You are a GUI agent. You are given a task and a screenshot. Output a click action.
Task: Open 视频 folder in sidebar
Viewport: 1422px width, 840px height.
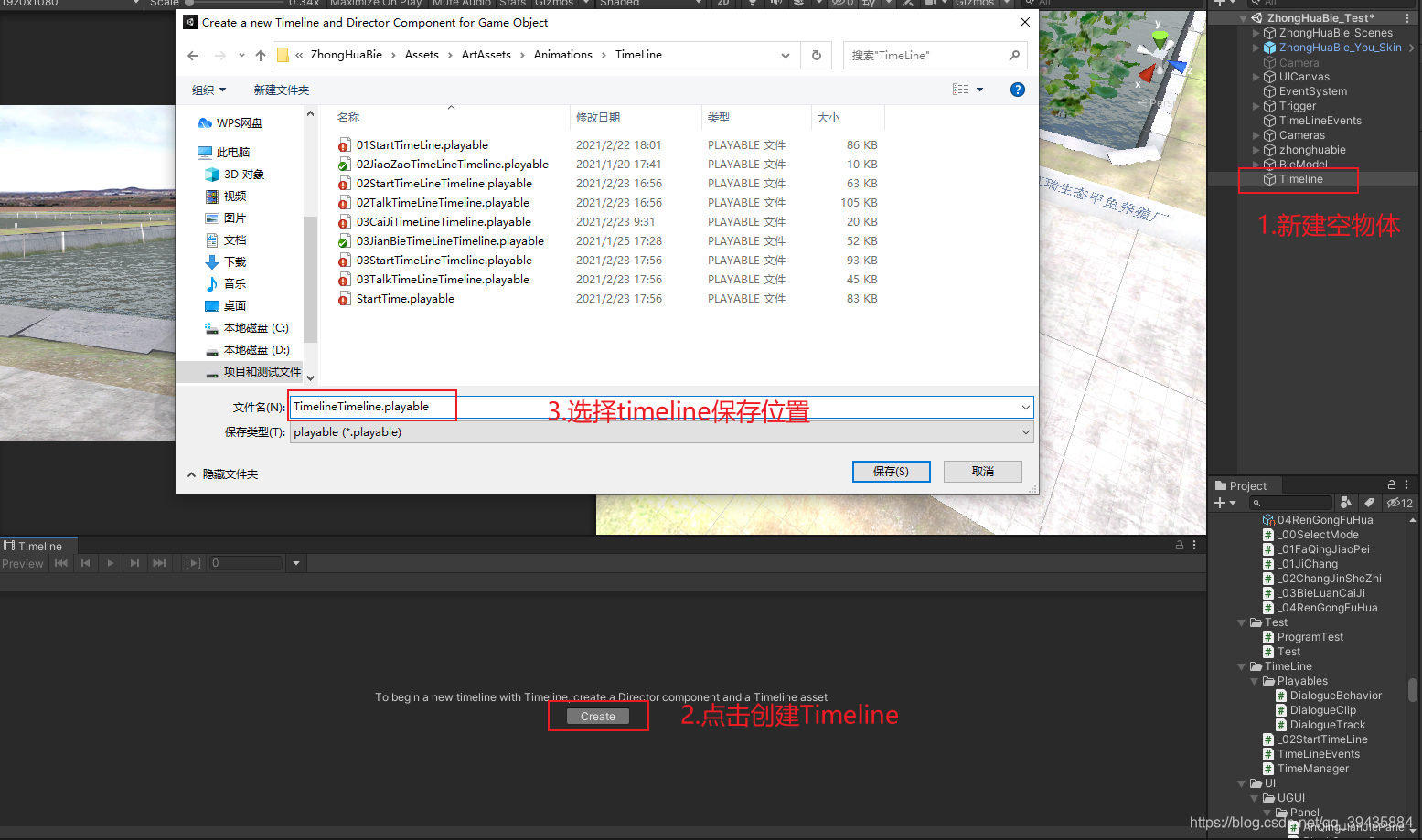point(226,197)
